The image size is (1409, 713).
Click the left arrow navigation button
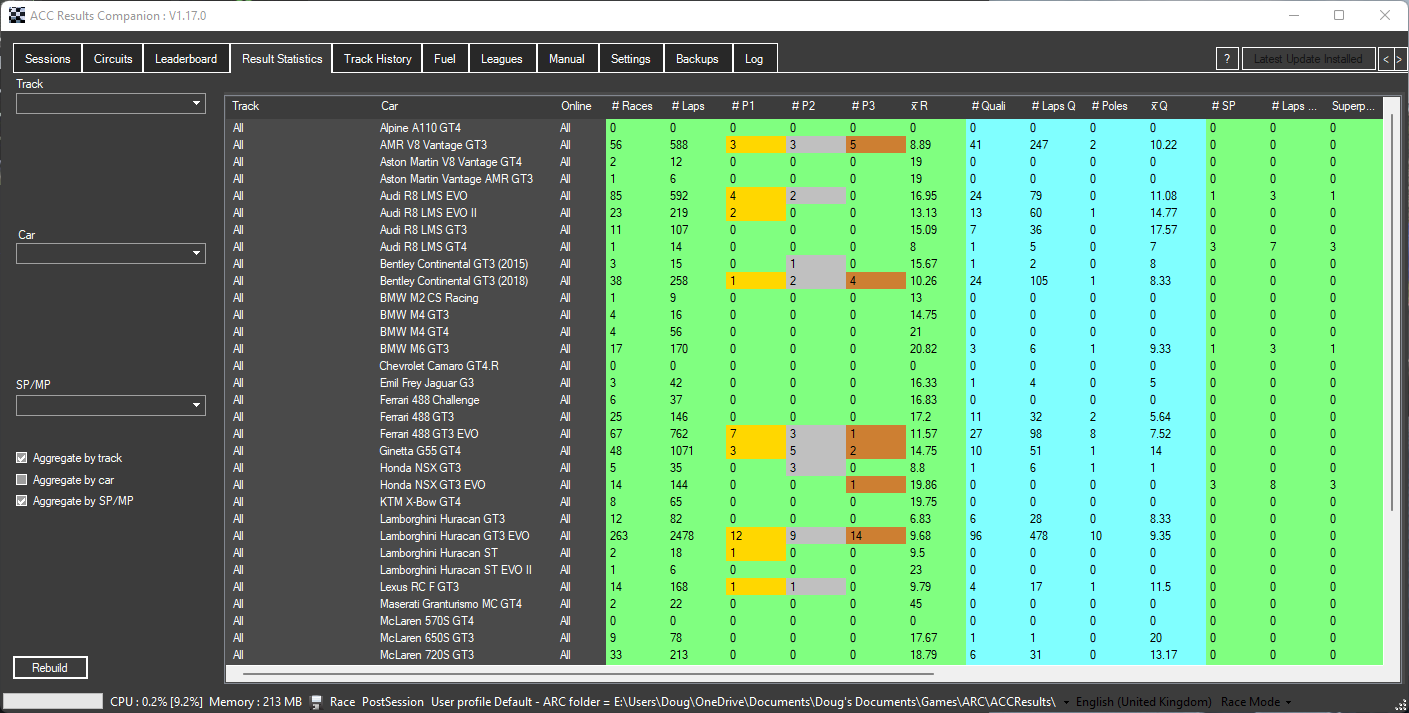click(x=1385, y=59)
